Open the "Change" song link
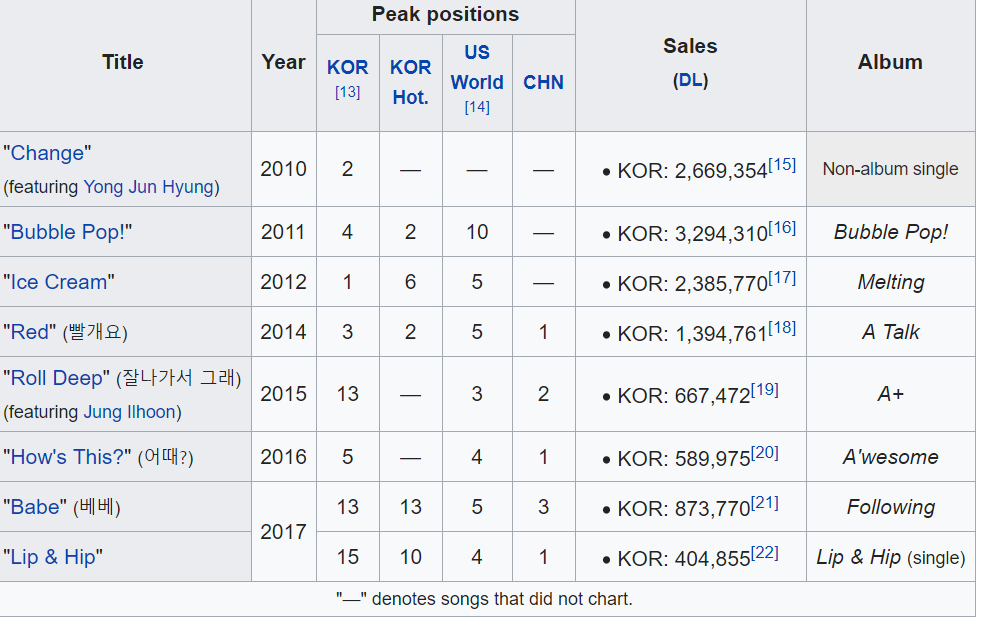The width and height of the screenshot is (991, 629). (x=47, y=153)
